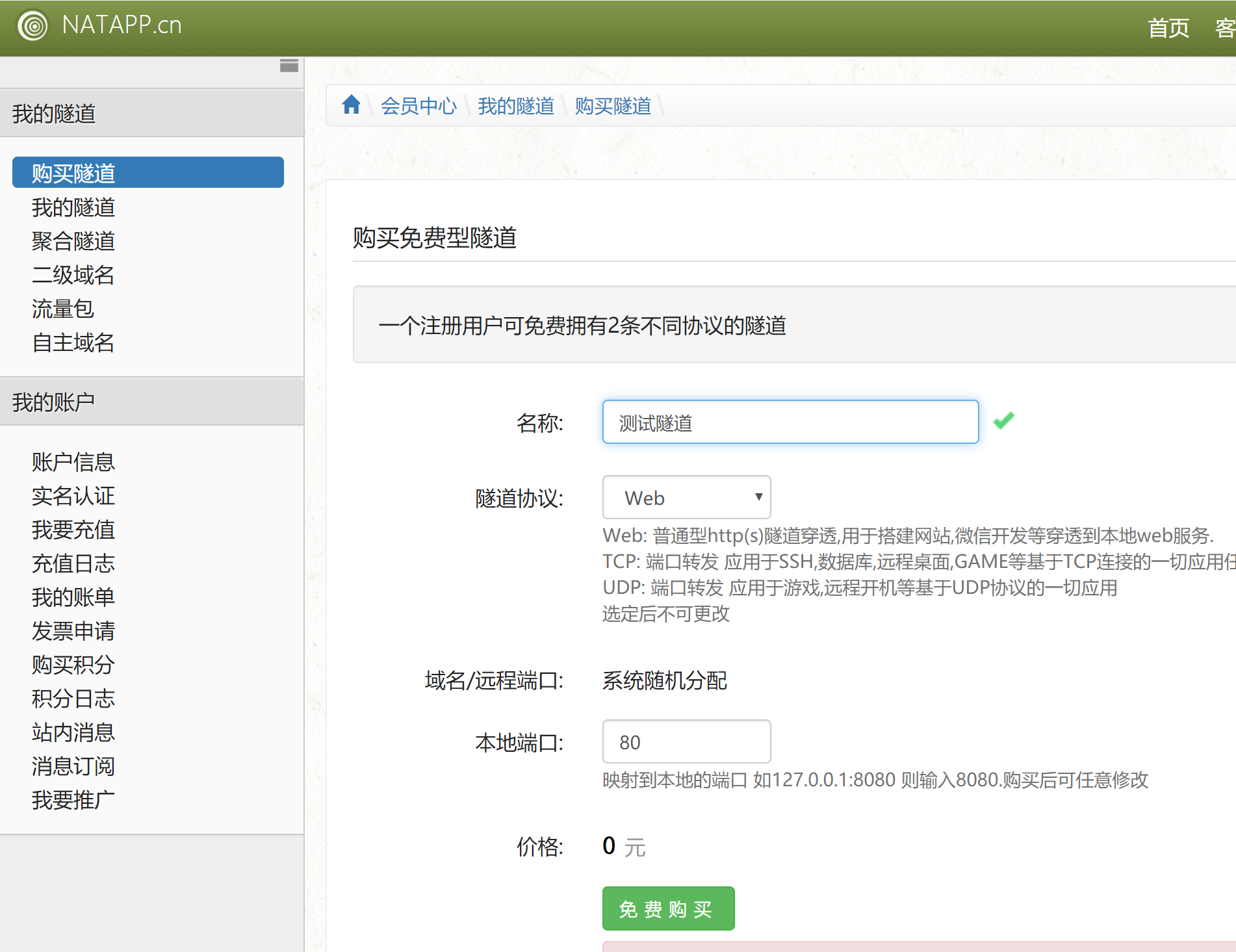Open 发票申请 sidebar link

click(73, 631)
